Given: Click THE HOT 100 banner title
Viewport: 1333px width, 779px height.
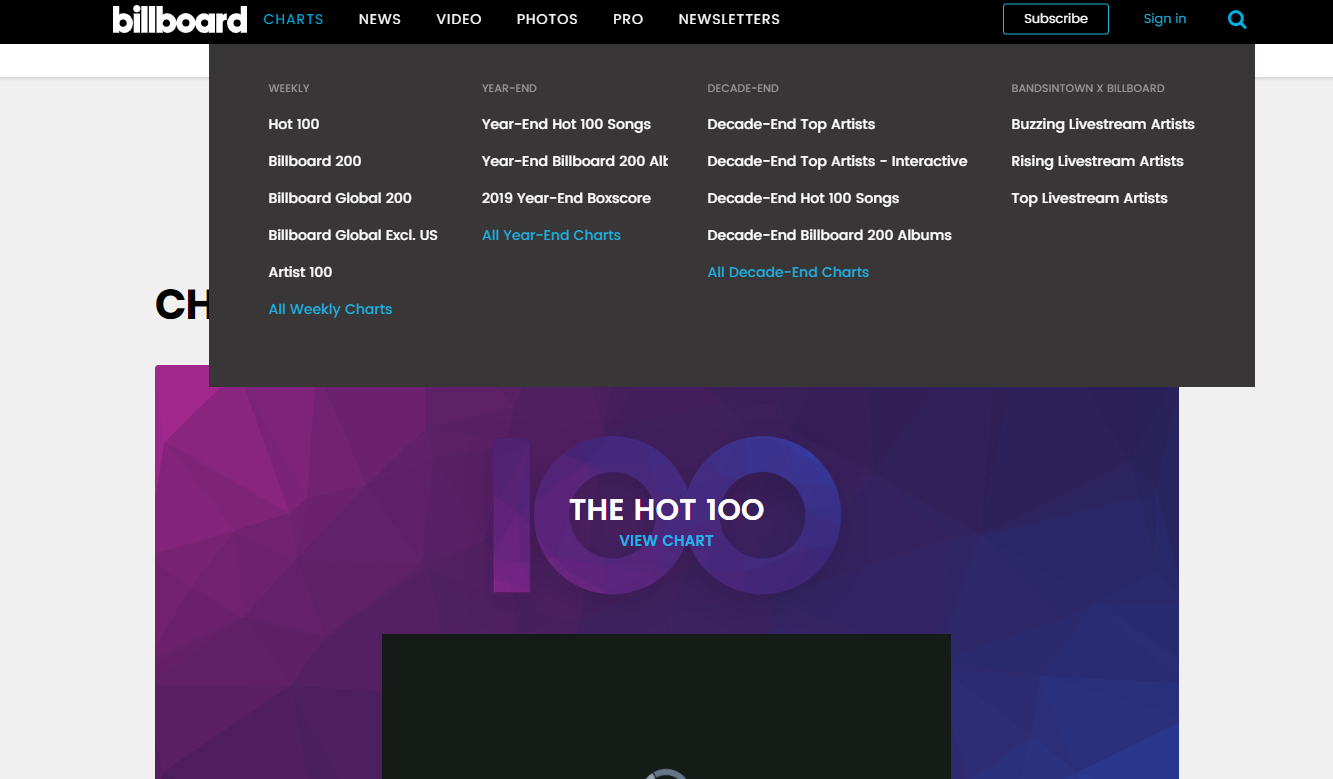Looking at the screenshot, I should pos(666,510).
